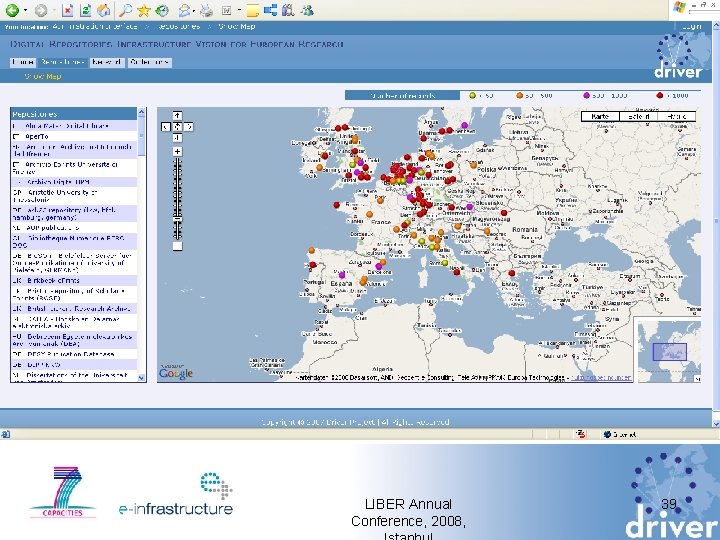
Task: Select the Debrecen DEA repository row
Action: [x=74, y=340]
